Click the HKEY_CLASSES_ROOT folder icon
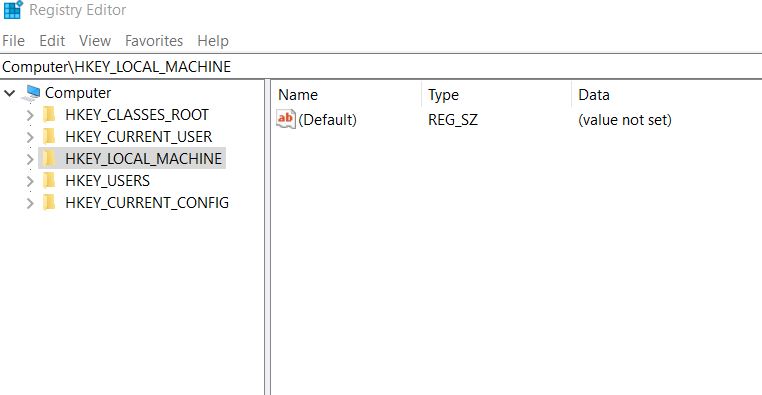The height and width of the screenshot is (395, 762). coord(49,115)
